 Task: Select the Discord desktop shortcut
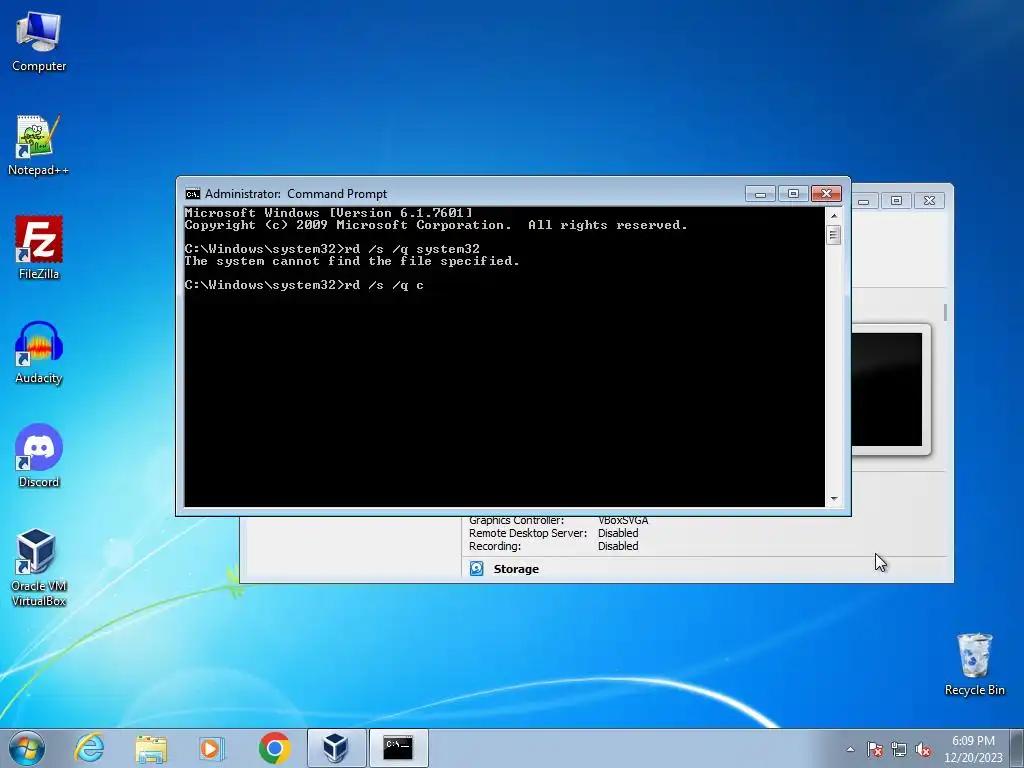(39, 456)
